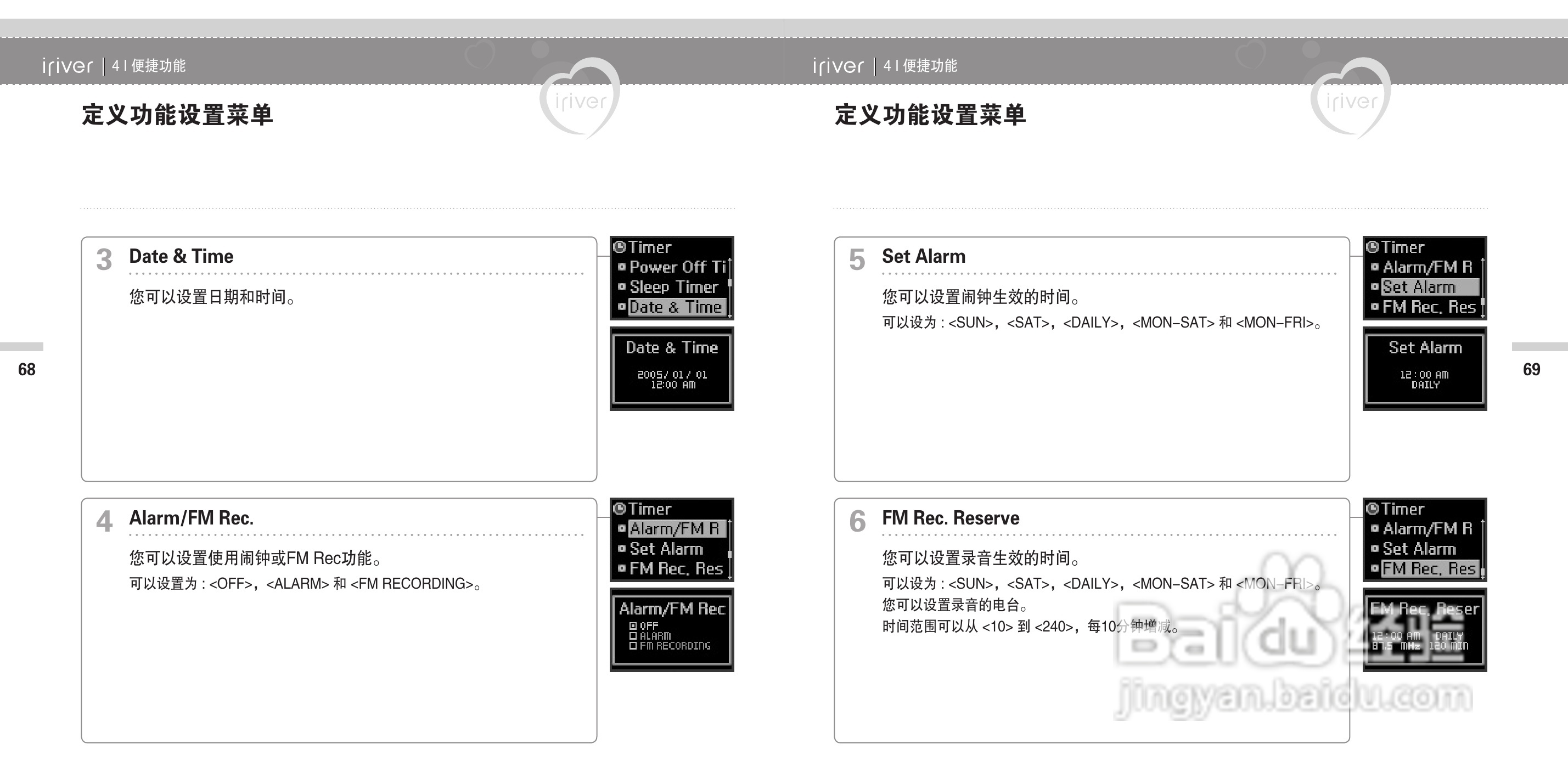The width and height of the screenshot is (1568, 784).
Task: Click the 2005/01/01 date value field
Action: [672, 374]
